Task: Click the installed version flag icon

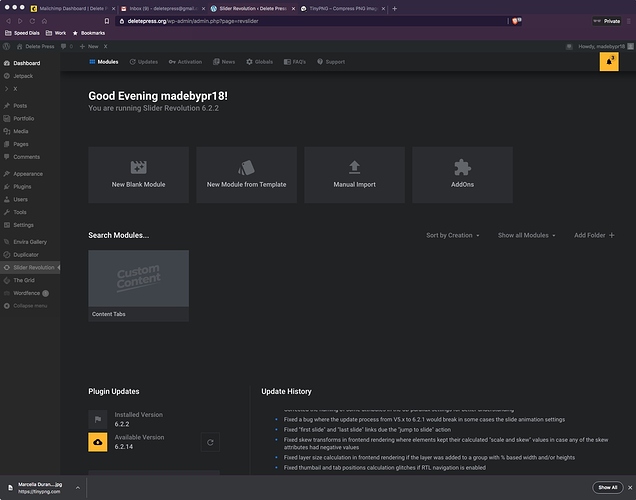Action: (x=98, y=419)
